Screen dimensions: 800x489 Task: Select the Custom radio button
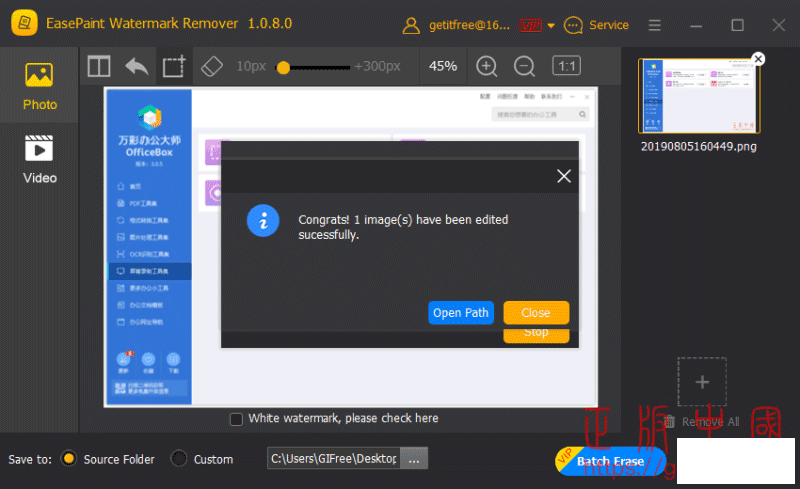[179, 458]
